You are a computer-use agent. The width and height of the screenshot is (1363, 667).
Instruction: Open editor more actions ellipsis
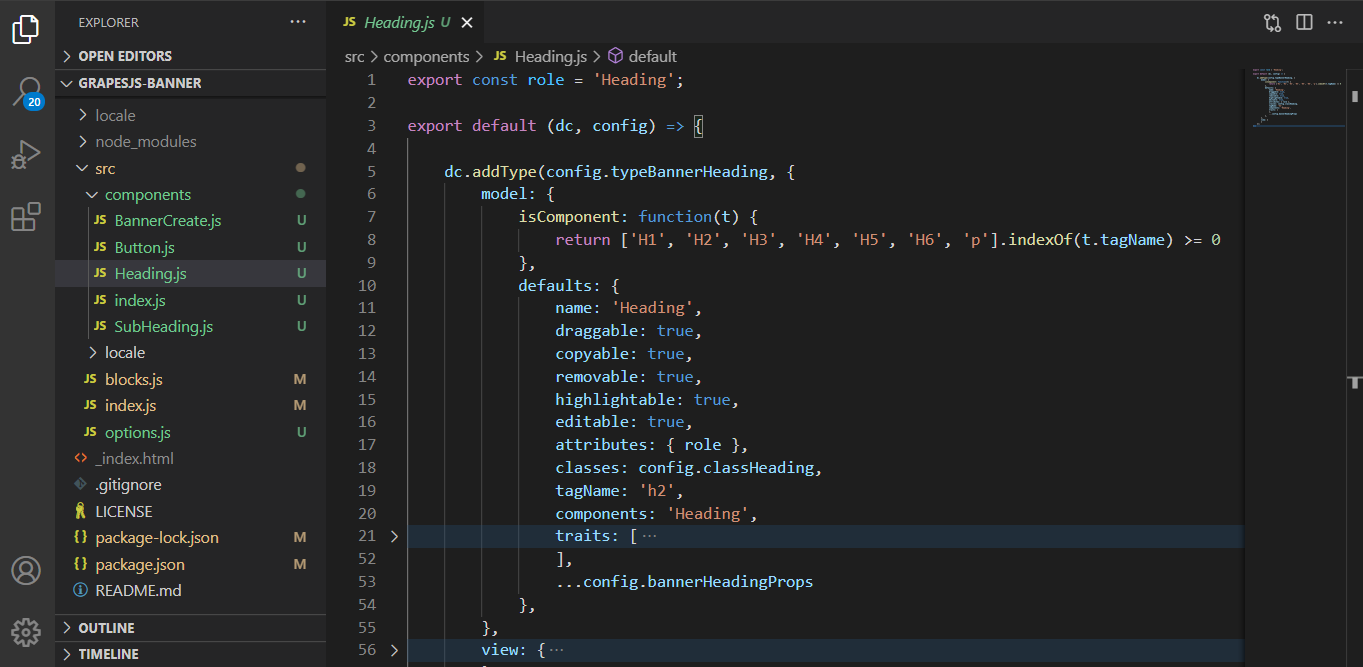coord(1335,22)
